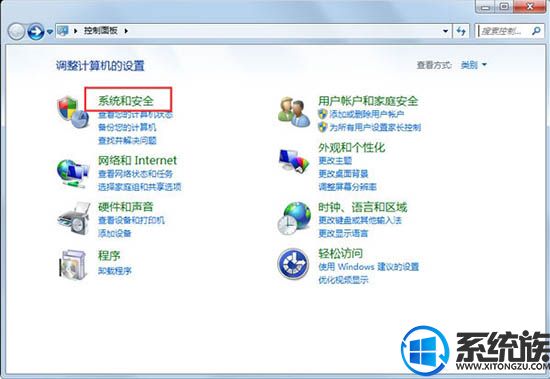This screenshot has width=550, height=379.
Task: Open 添加设备 link
Action: pos(114,233)
